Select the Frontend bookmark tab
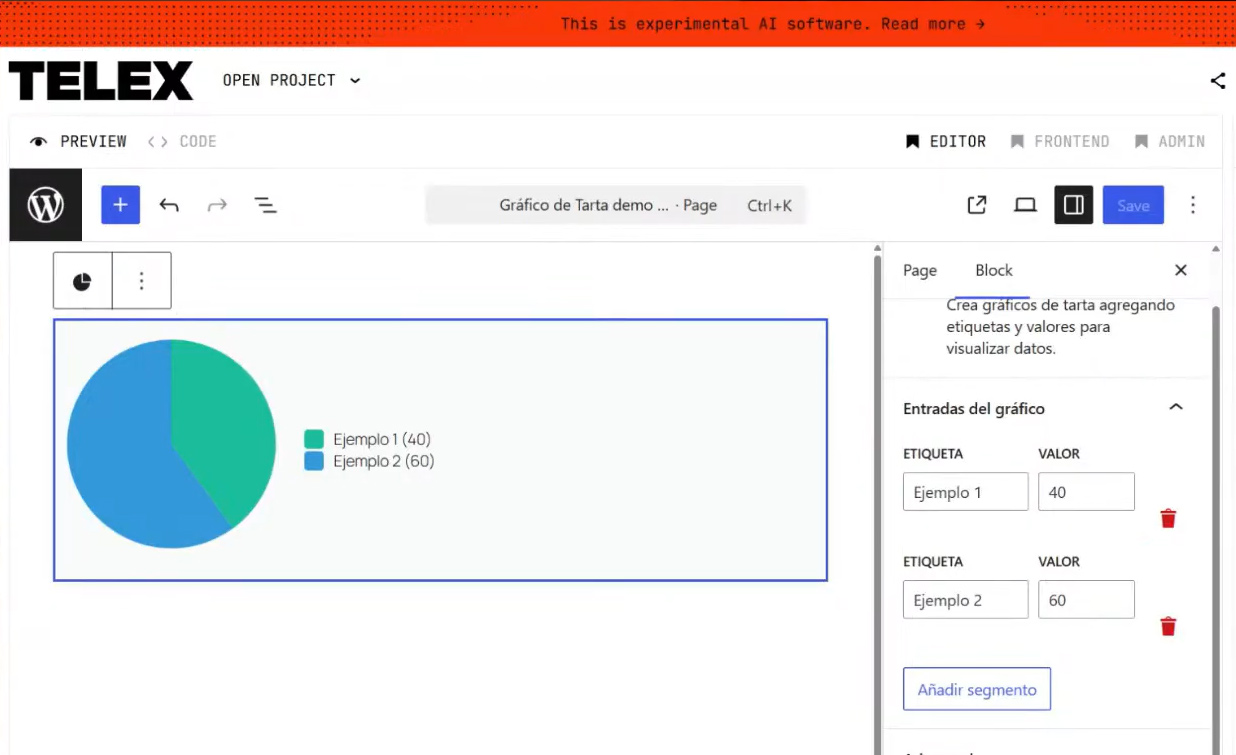 [x=1060, y=142]
